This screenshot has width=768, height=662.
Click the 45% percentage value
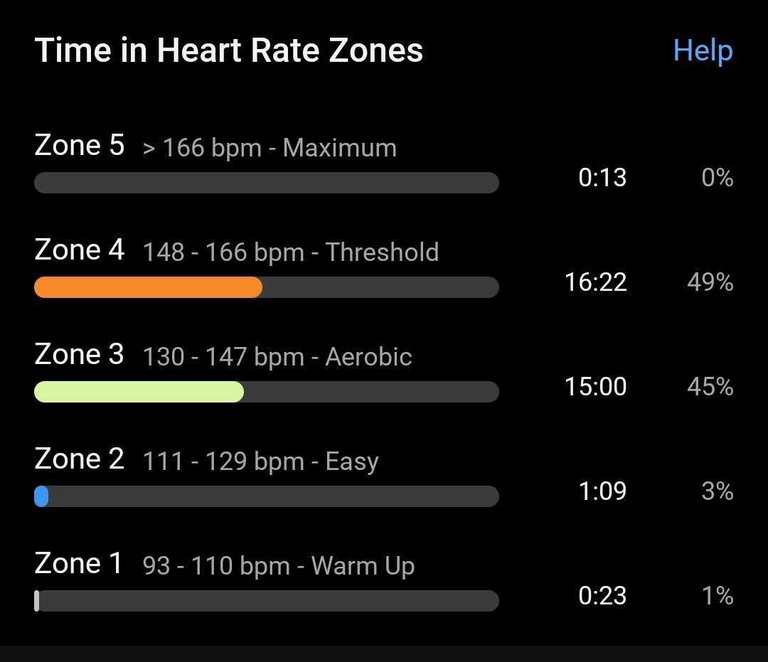[710, 386]
